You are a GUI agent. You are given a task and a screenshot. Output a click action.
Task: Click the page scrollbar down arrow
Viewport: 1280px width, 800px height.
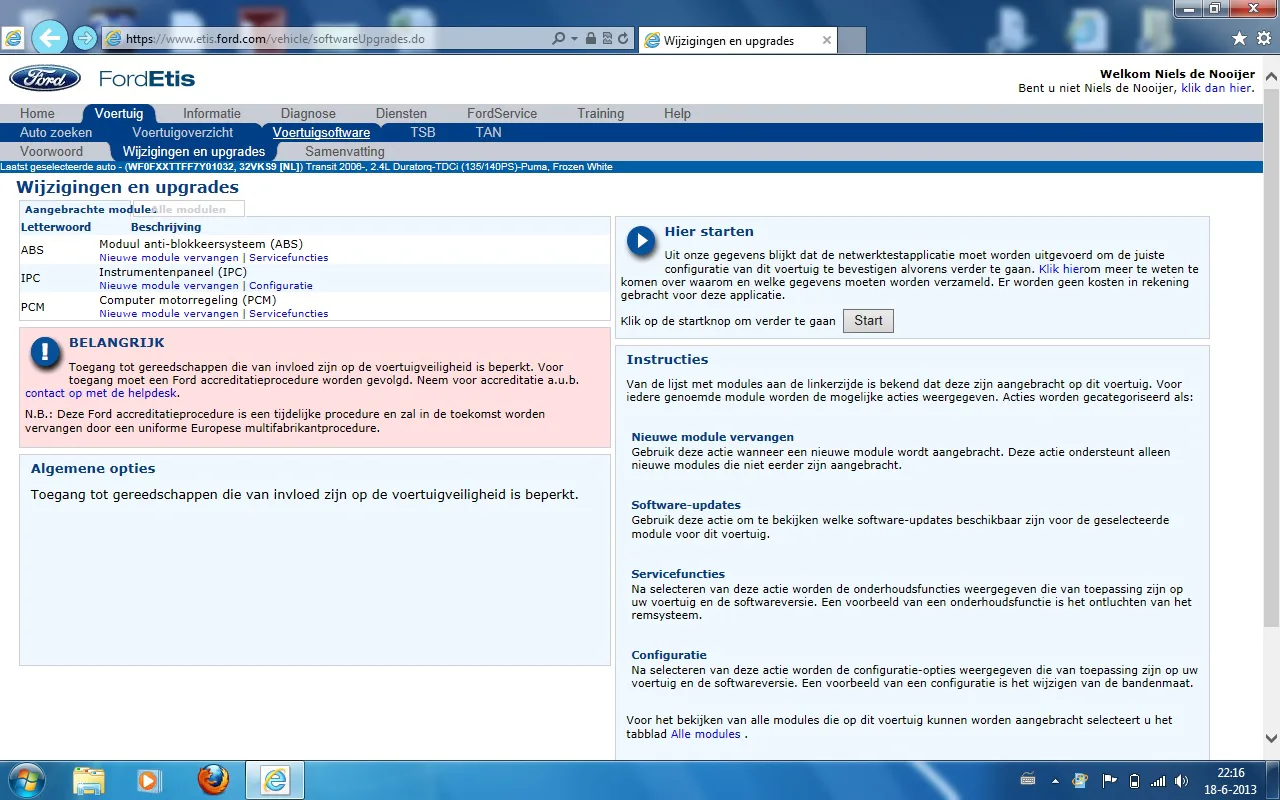tap(1271, 738)
